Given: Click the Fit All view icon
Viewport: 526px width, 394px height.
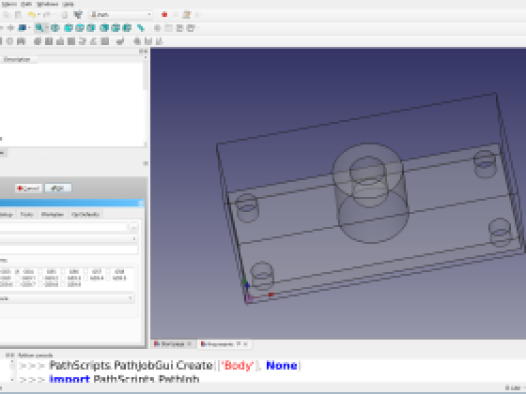Looking at the screenshot, I should (39, 28).
